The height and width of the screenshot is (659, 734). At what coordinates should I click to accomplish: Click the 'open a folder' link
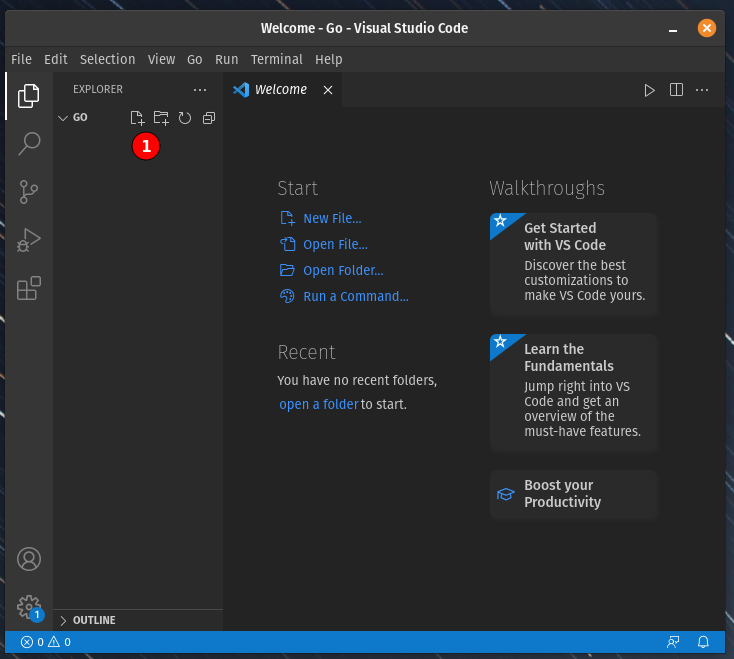[319, 404]
